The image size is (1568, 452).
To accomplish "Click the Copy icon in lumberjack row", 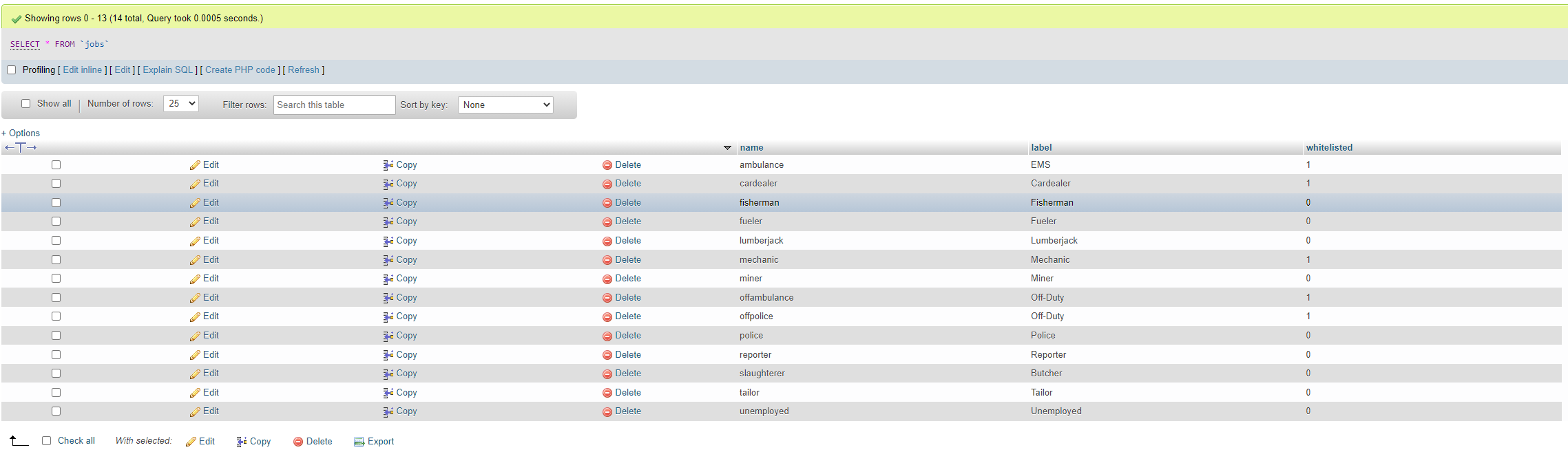I will pyautogui.click(x=388, y=241).
